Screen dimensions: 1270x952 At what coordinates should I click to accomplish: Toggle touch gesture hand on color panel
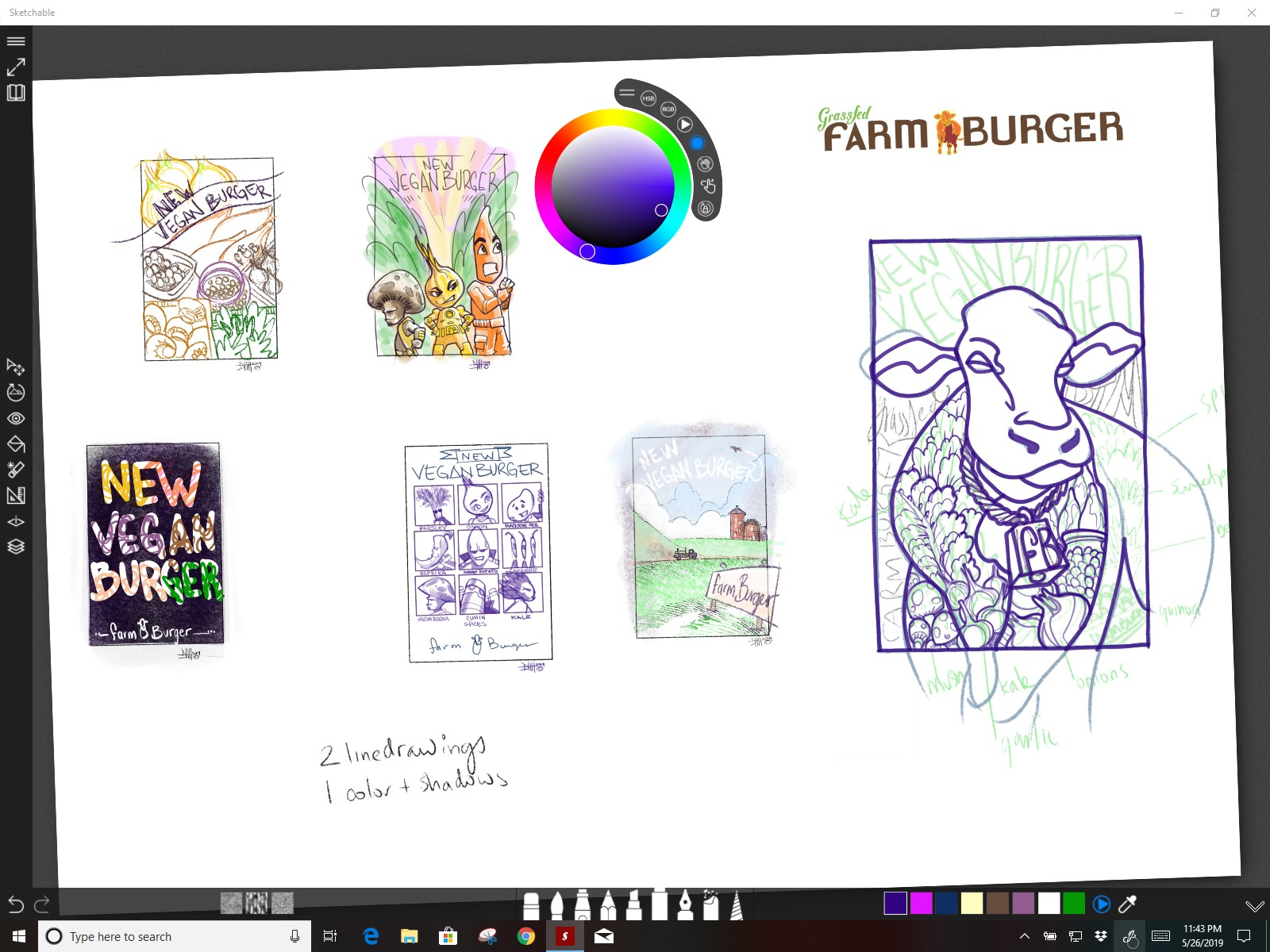point(708,186)
